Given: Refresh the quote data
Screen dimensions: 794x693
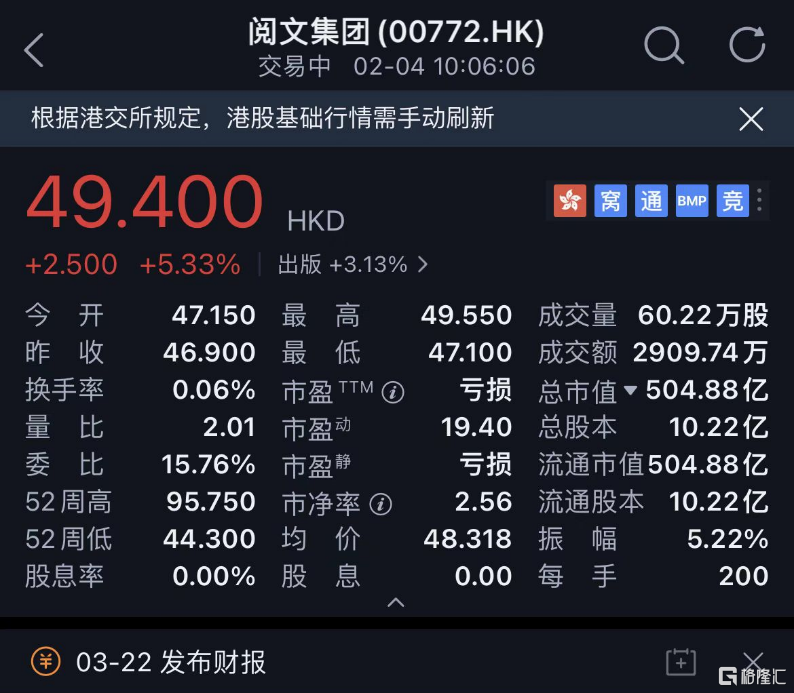Looking at the screenshot, I should coord(746,46).
